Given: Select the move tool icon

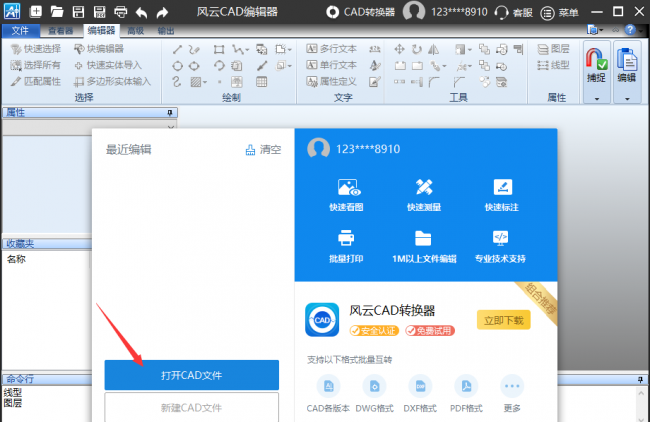Looking at the screenshot, I should click(399, 49).
